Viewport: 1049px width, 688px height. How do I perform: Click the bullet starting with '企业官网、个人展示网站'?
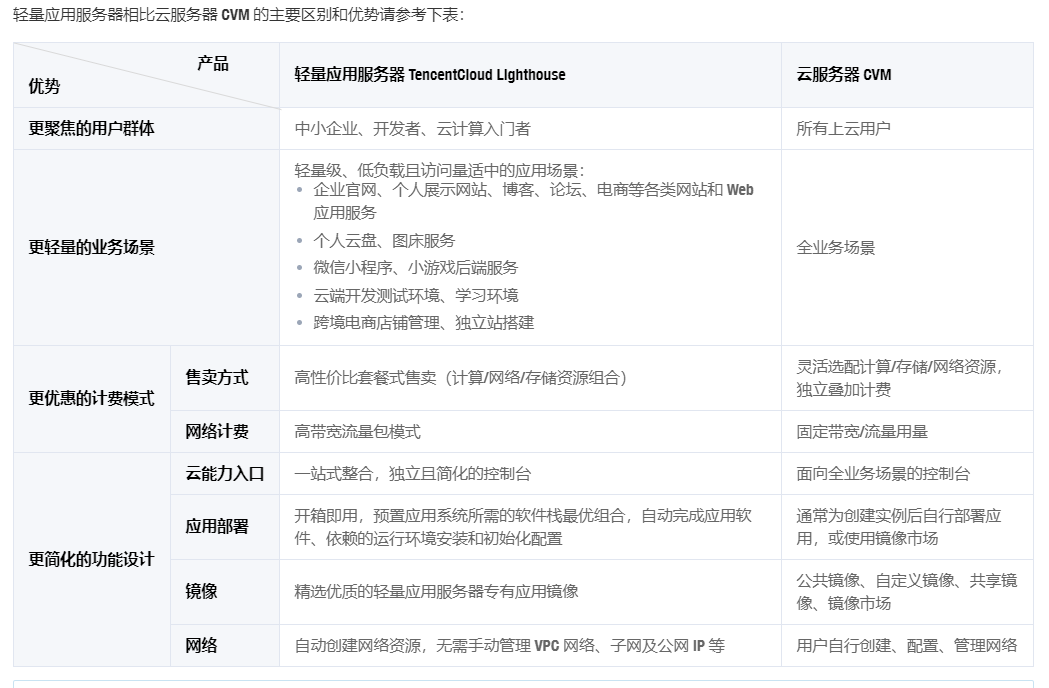[x=533, y=201]
